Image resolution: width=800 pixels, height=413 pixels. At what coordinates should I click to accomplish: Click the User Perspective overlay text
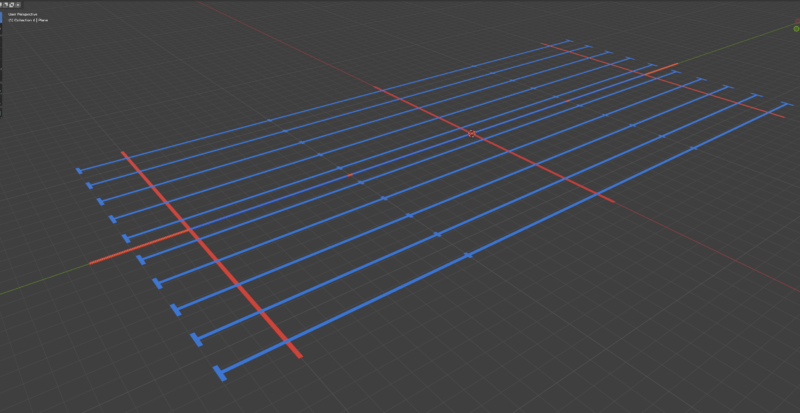click(20, 14)
